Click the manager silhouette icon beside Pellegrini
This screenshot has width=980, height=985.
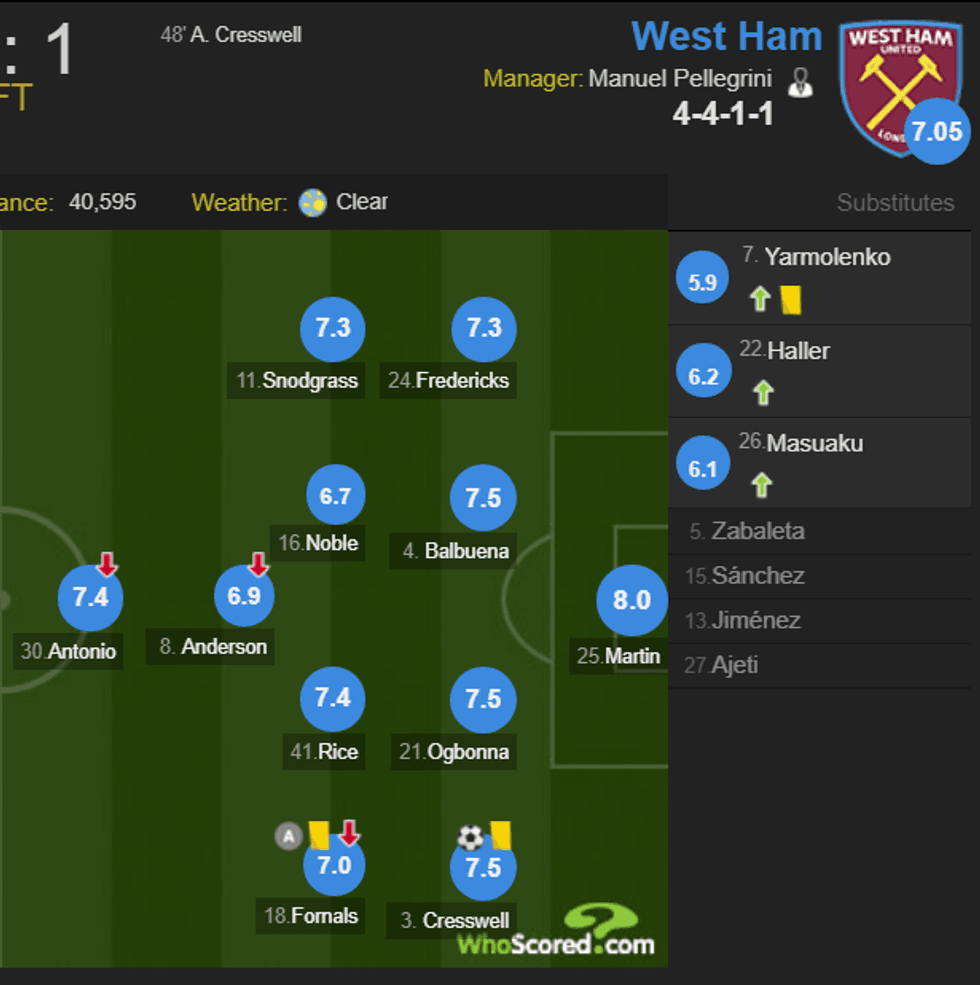(800, 81)
